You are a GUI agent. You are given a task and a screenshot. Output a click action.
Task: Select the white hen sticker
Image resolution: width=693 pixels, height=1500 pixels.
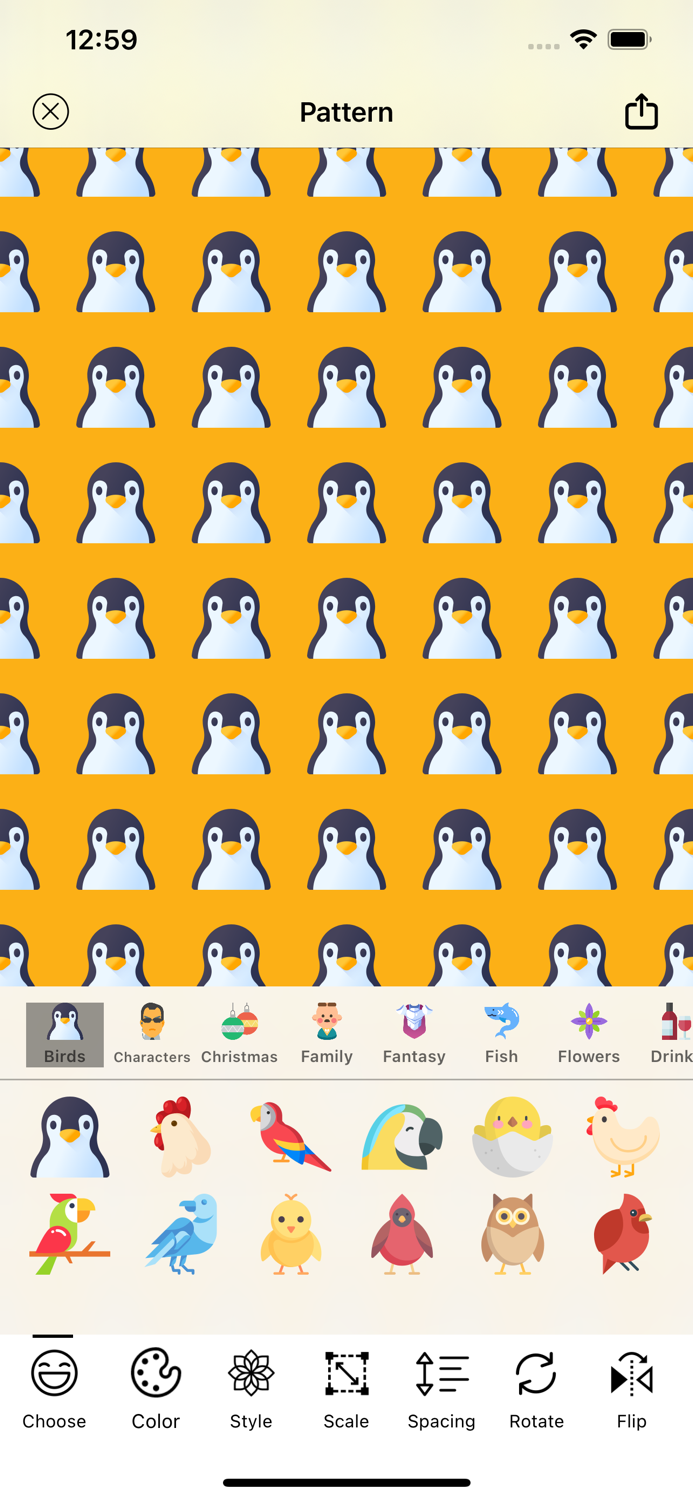pos(623,1137)
